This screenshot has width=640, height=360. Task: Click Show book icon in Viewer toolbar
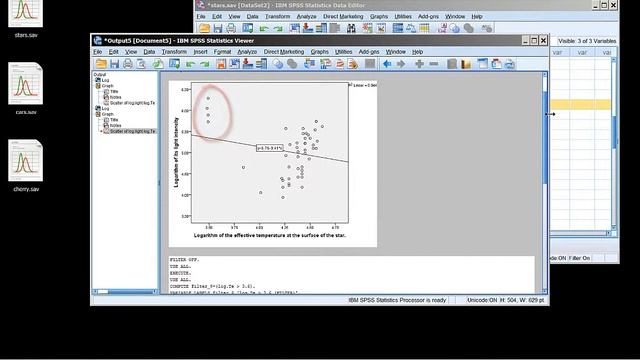[452, 64]
